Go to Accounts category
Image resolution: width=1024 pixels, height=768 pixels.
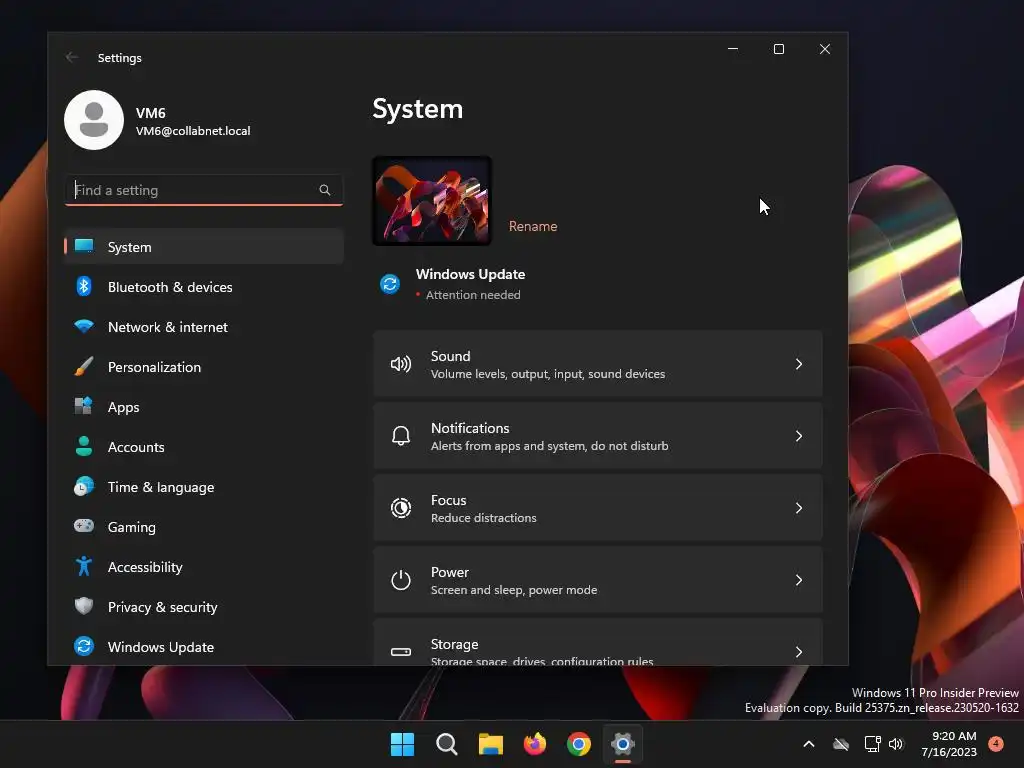tap(204, 447)
